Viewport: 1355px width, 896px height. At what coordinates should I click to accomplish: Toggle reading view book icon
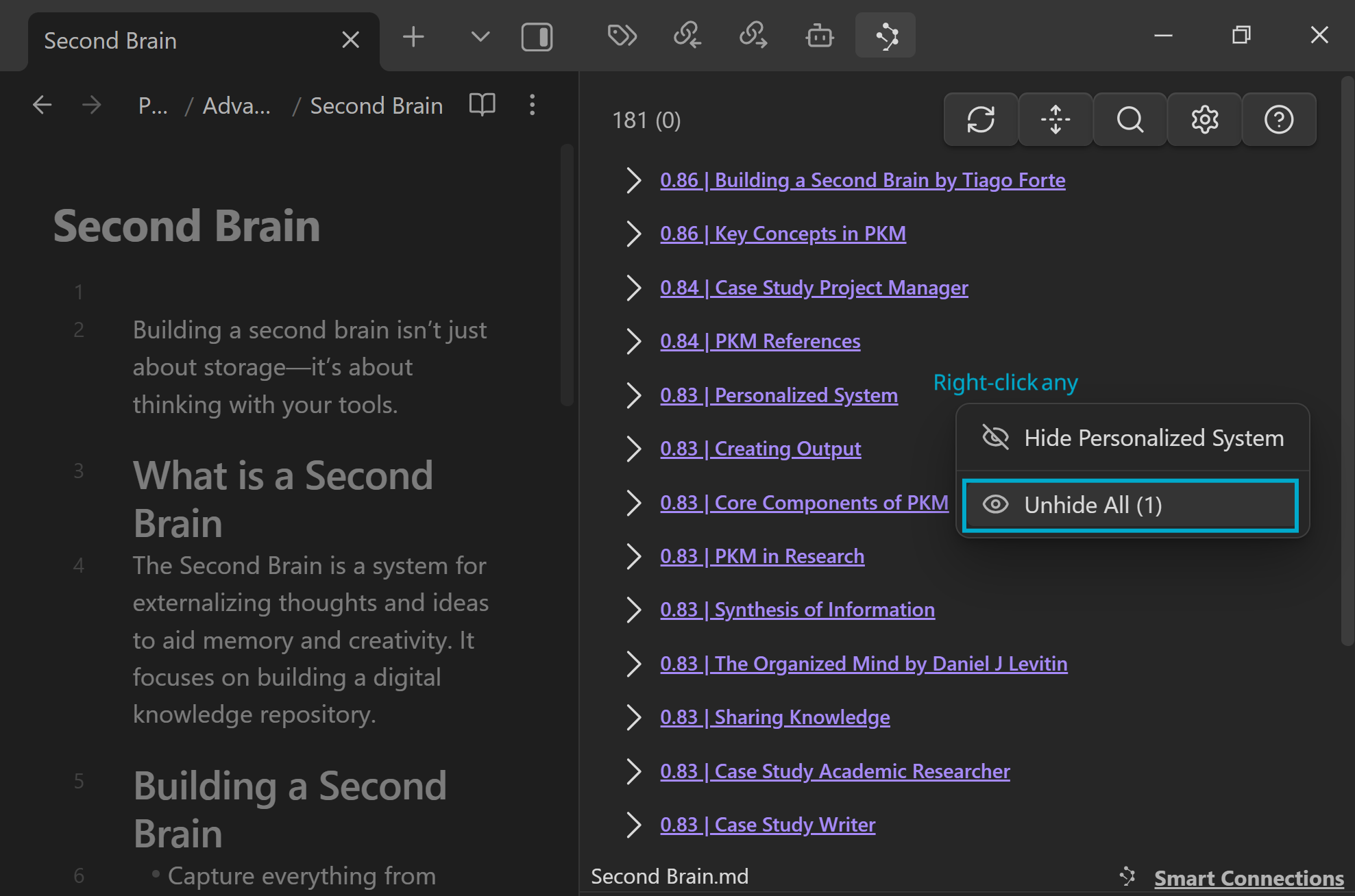coord(482,105)
